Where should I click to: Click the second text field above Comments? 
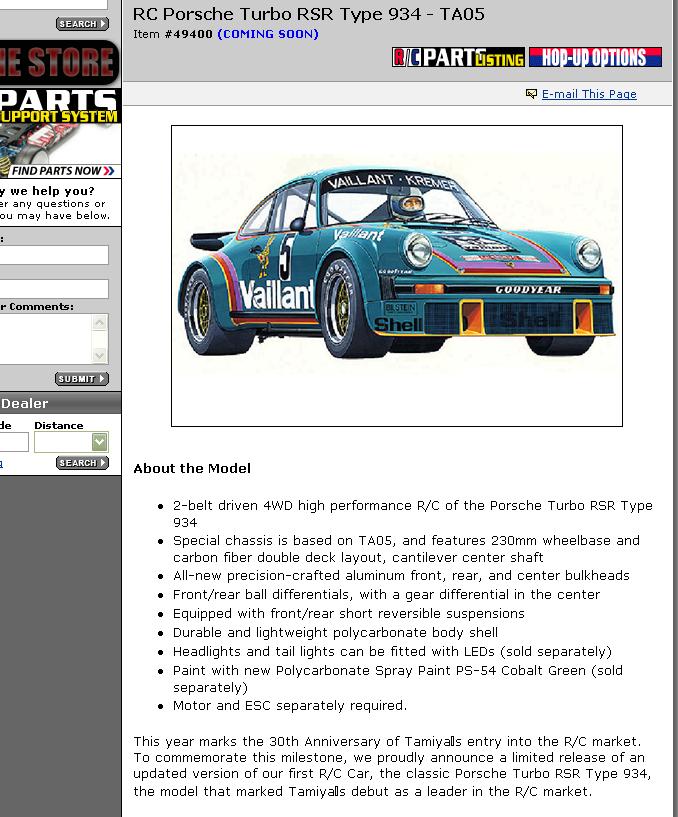[x=54, y=289]
